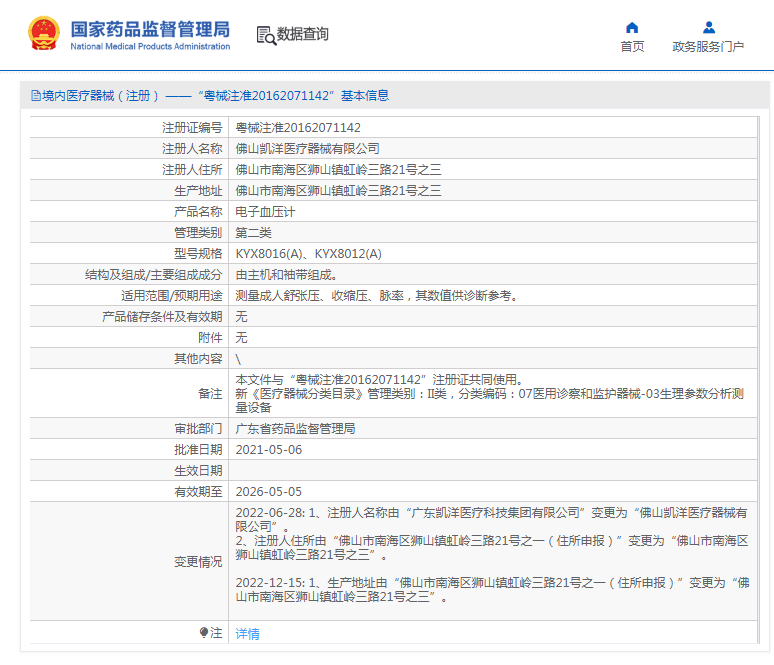
Task: Select approving department 广东省药品监督管理局
Action: tap(295, 429)
